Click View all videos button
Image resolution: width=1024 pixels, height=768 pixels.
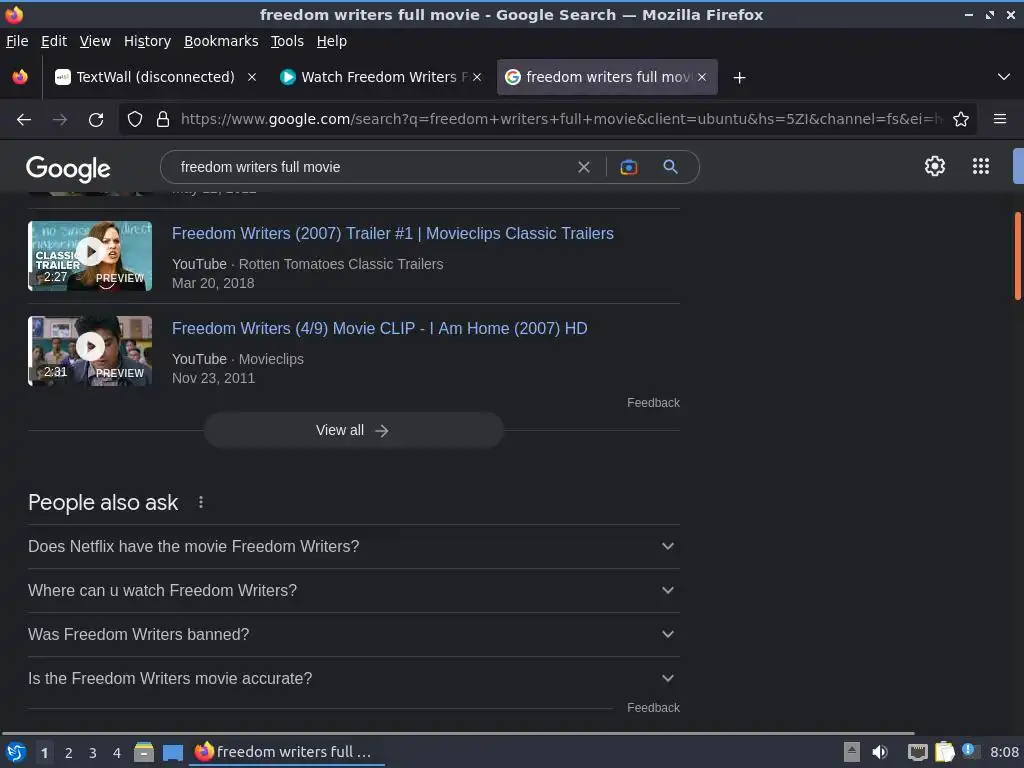[353, 430]
